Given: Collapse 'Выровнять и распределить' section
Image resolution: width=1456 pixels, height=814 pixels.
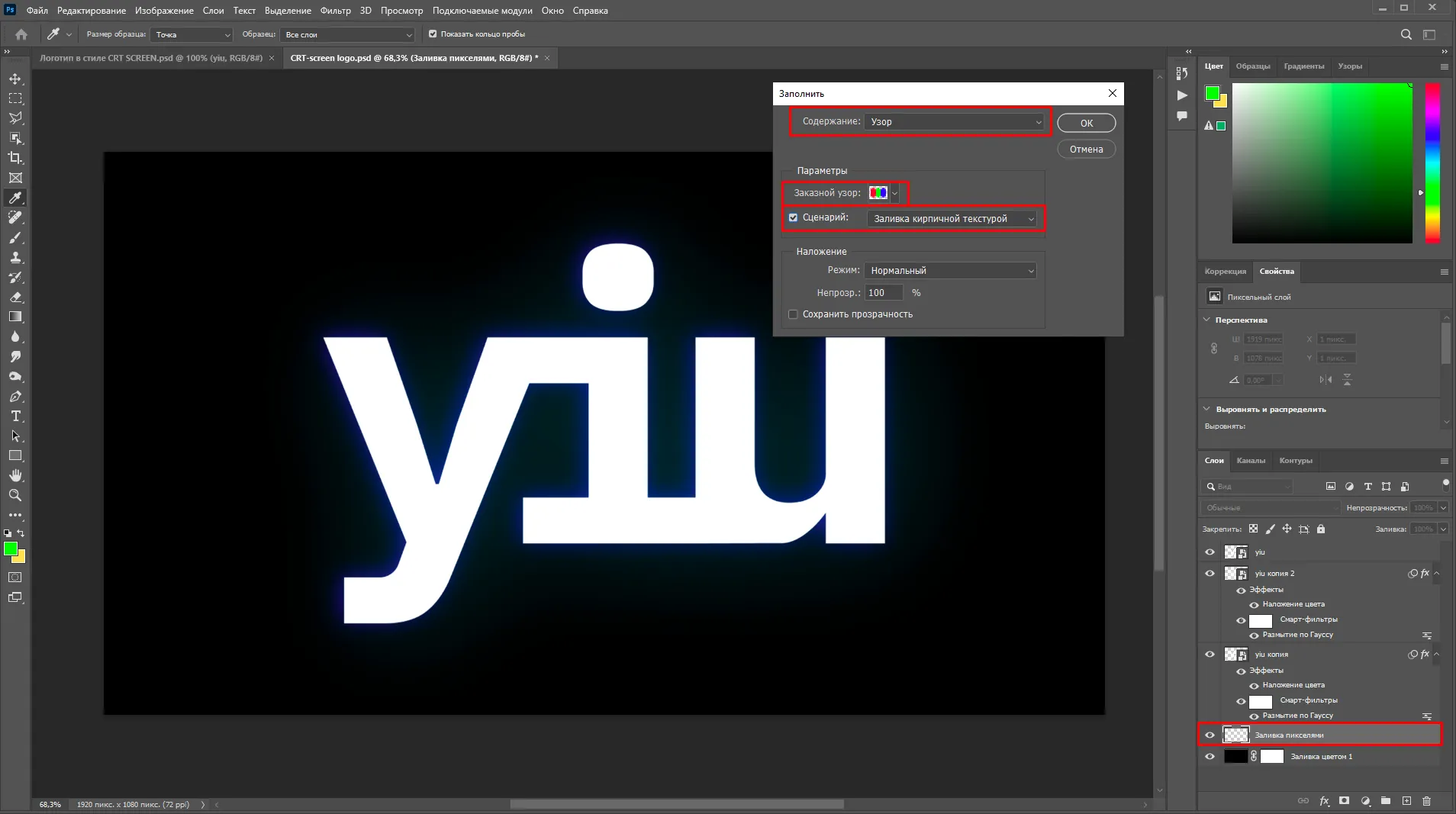Looking at the screenshot, I should point(1207,409).
